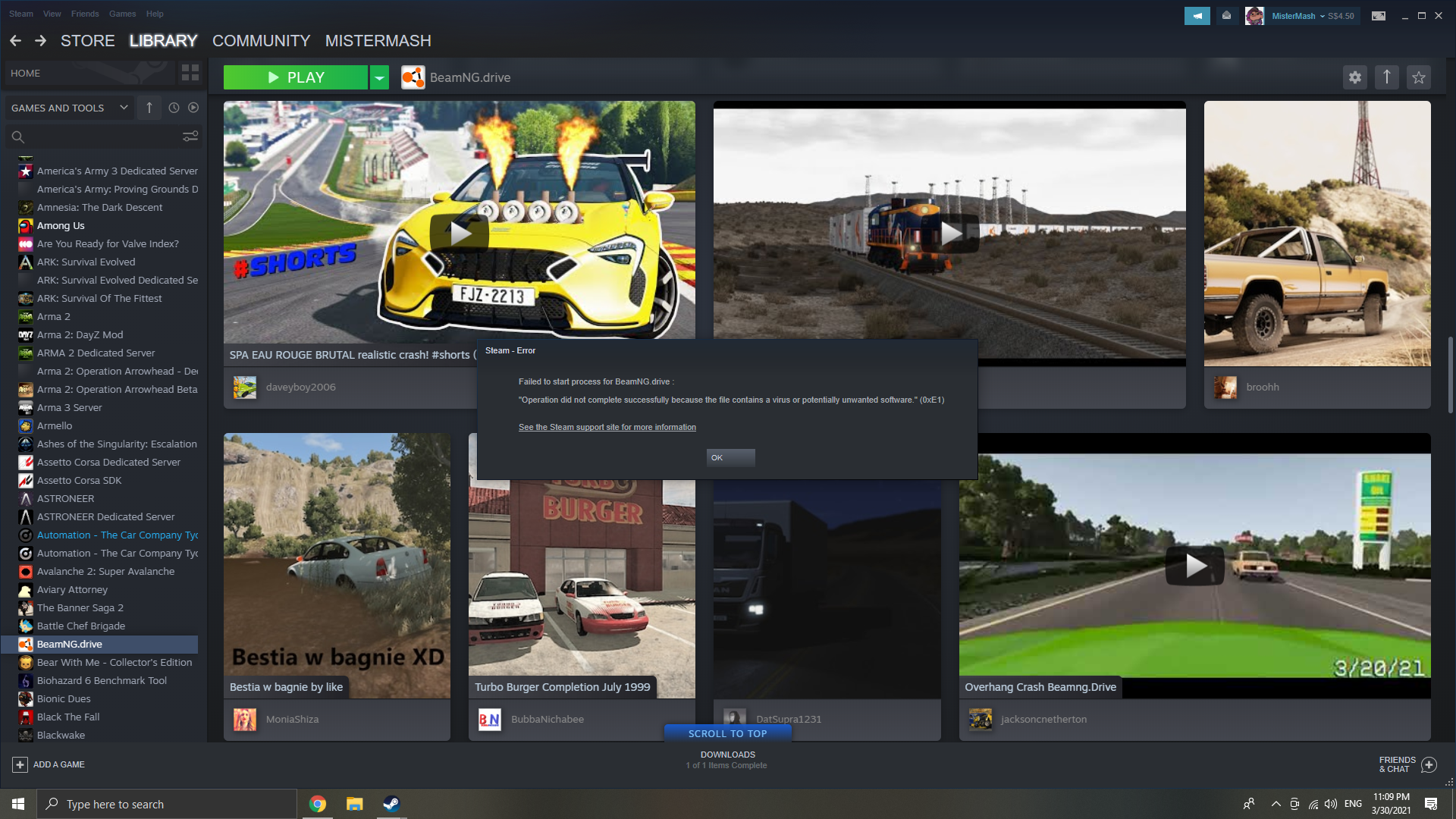Screen dimensions: 1456x819
Task: Open the Help menu
Action: pos(155,14)
